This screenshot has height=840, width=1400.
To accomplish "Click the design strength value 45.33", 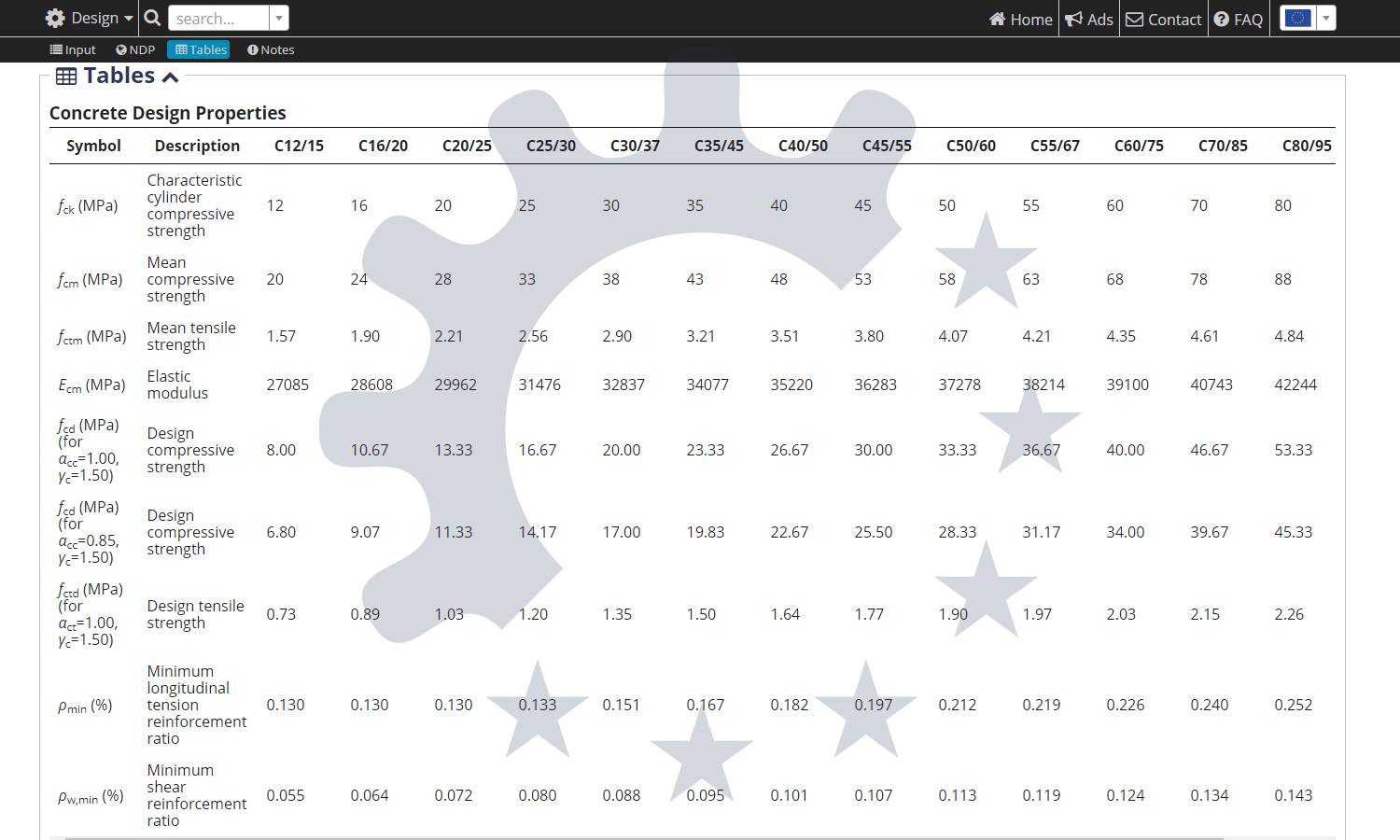I will click(x=1294, y=532).
